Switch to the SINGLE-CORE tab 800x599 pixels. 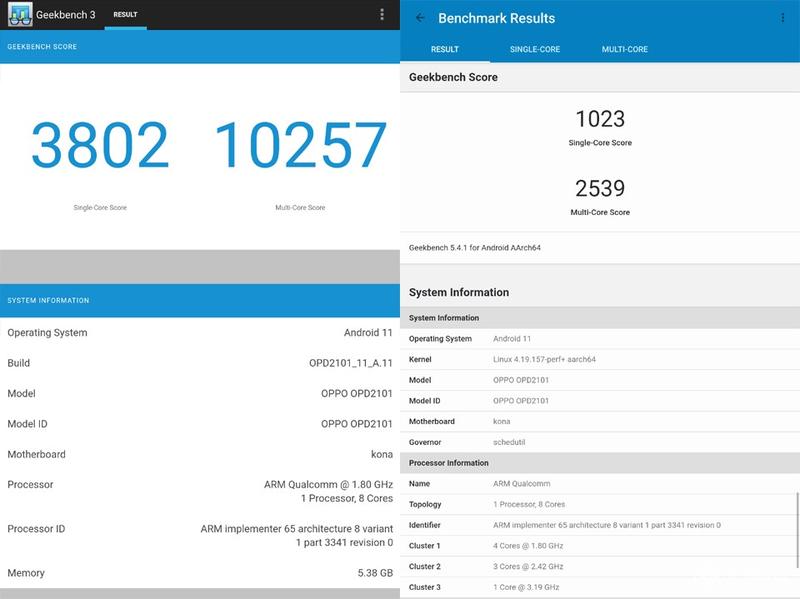coord(535,49)
